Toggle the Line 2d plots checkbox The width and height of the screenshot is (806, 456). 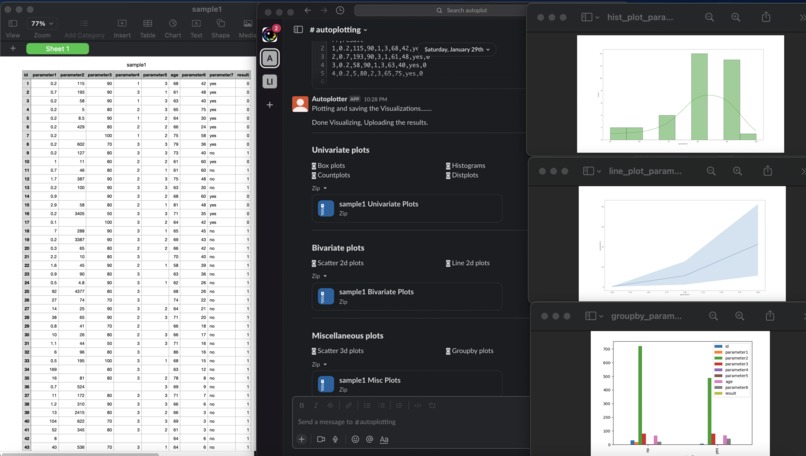(x=448, y=263)
